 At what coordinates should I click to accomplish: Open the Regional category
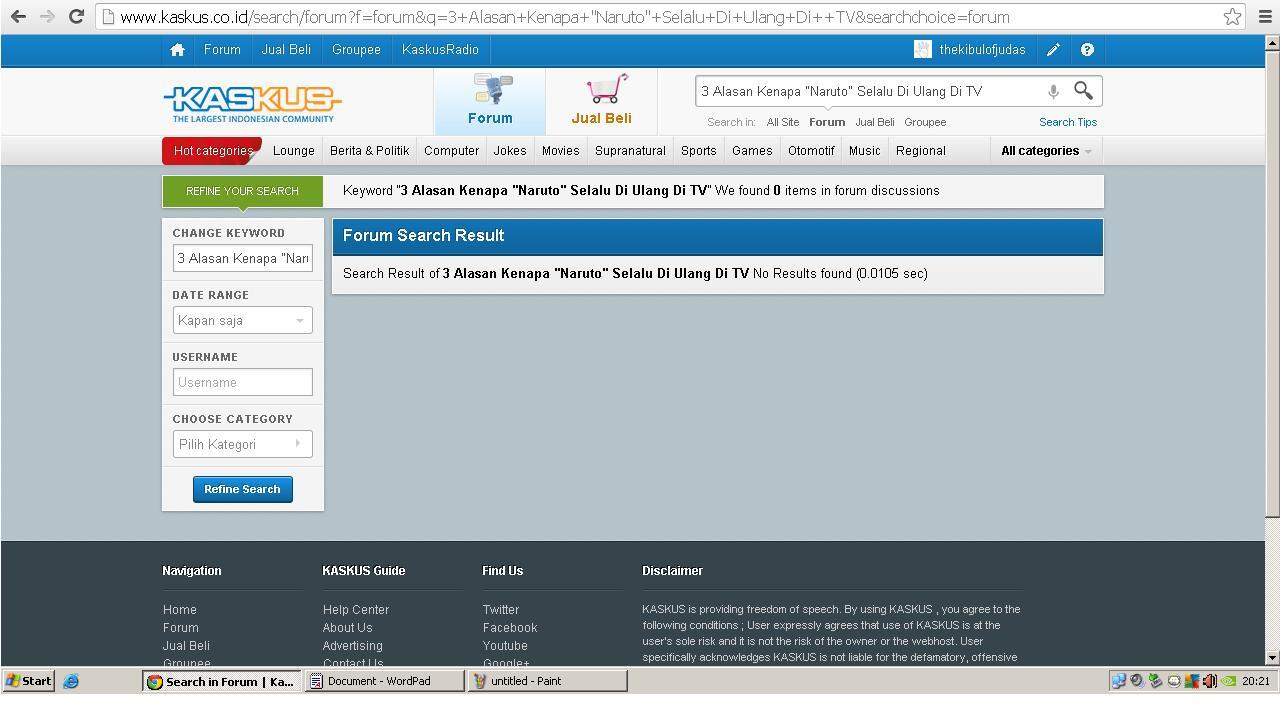(x=920, y=151)
